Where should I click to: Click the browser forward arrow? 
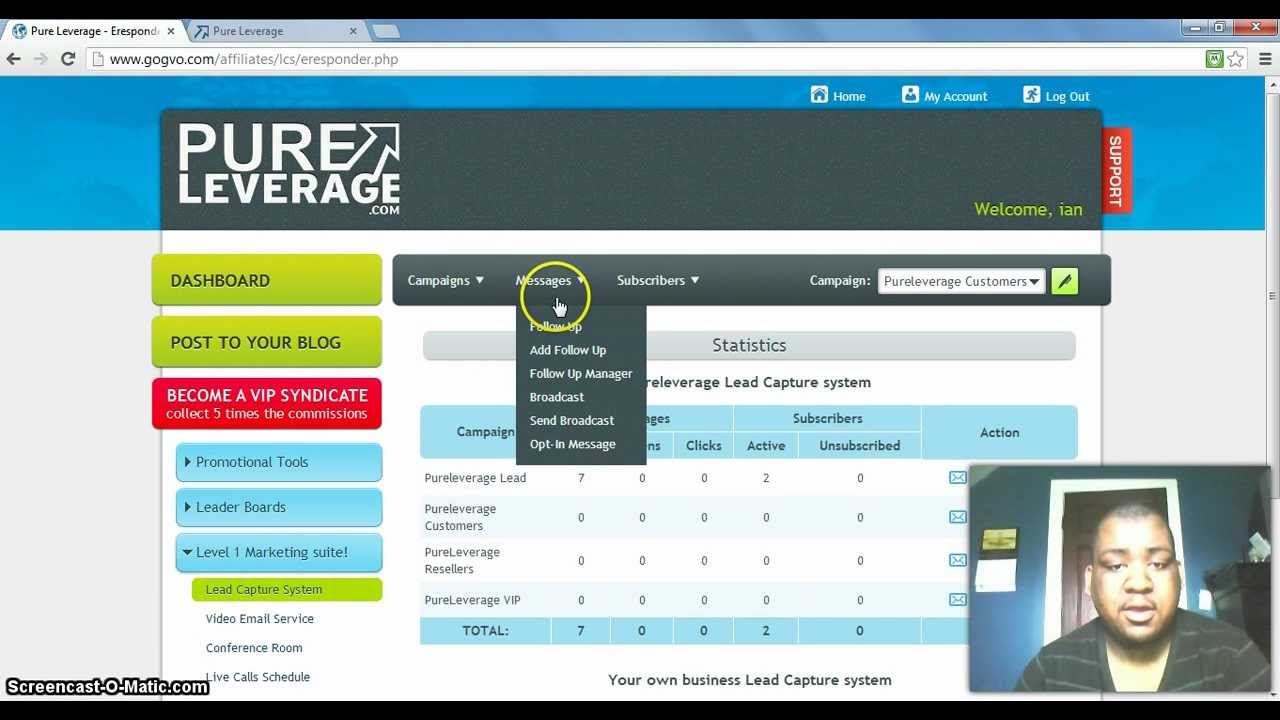(x=41, y=59)
